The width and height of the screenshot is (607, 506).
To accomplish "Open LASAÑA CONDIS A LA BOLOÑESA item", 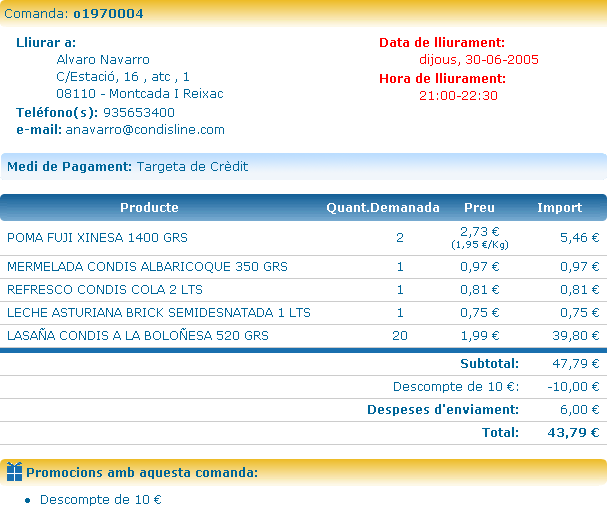I will tap(137, 336).
